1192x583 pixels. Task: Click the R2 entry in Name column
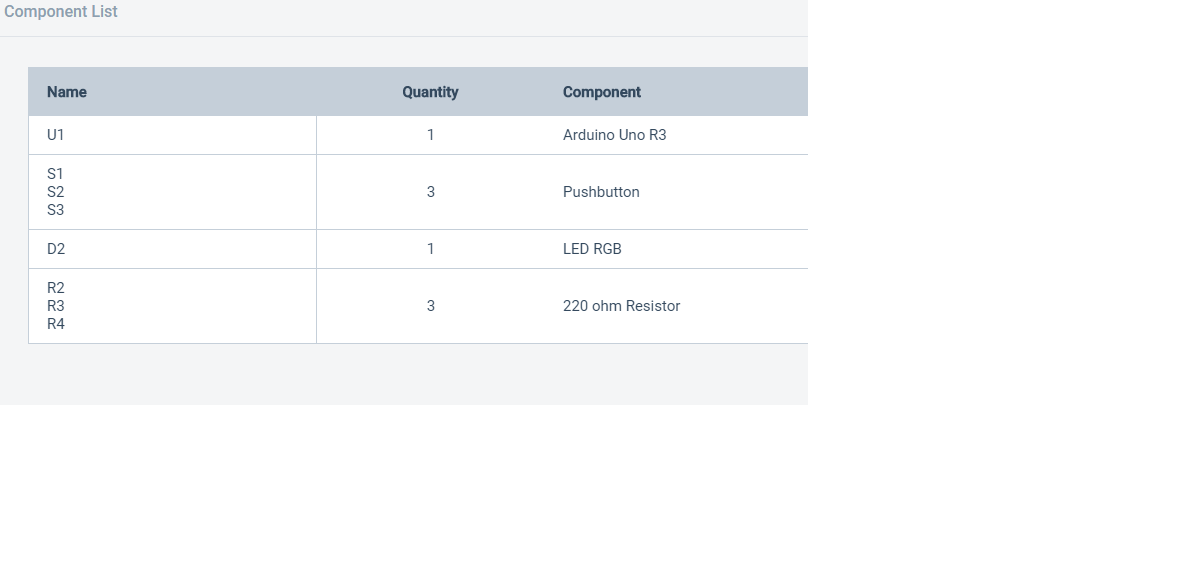[x=56, y=288]
